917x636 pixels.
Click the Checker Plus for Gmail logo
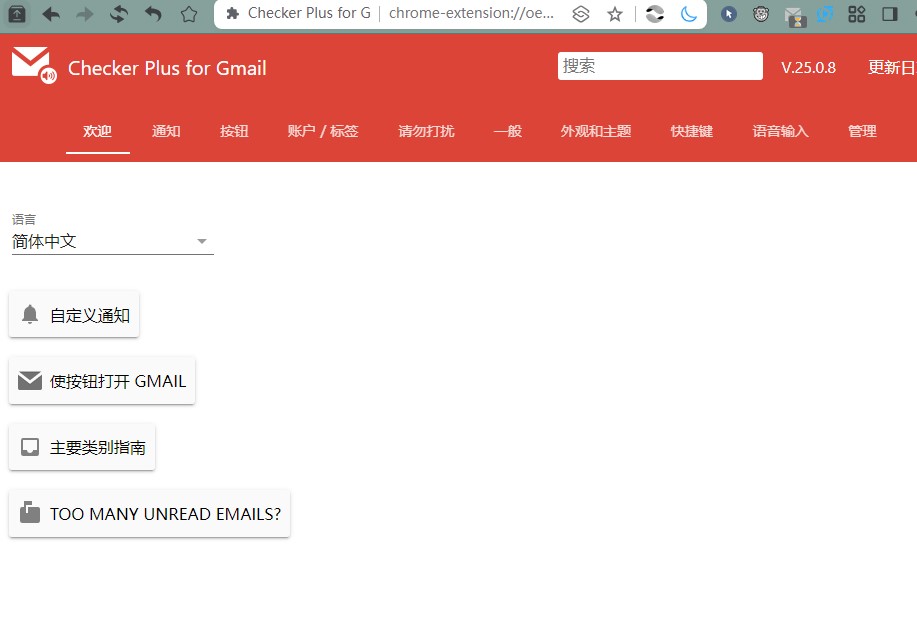pos(34,65)
